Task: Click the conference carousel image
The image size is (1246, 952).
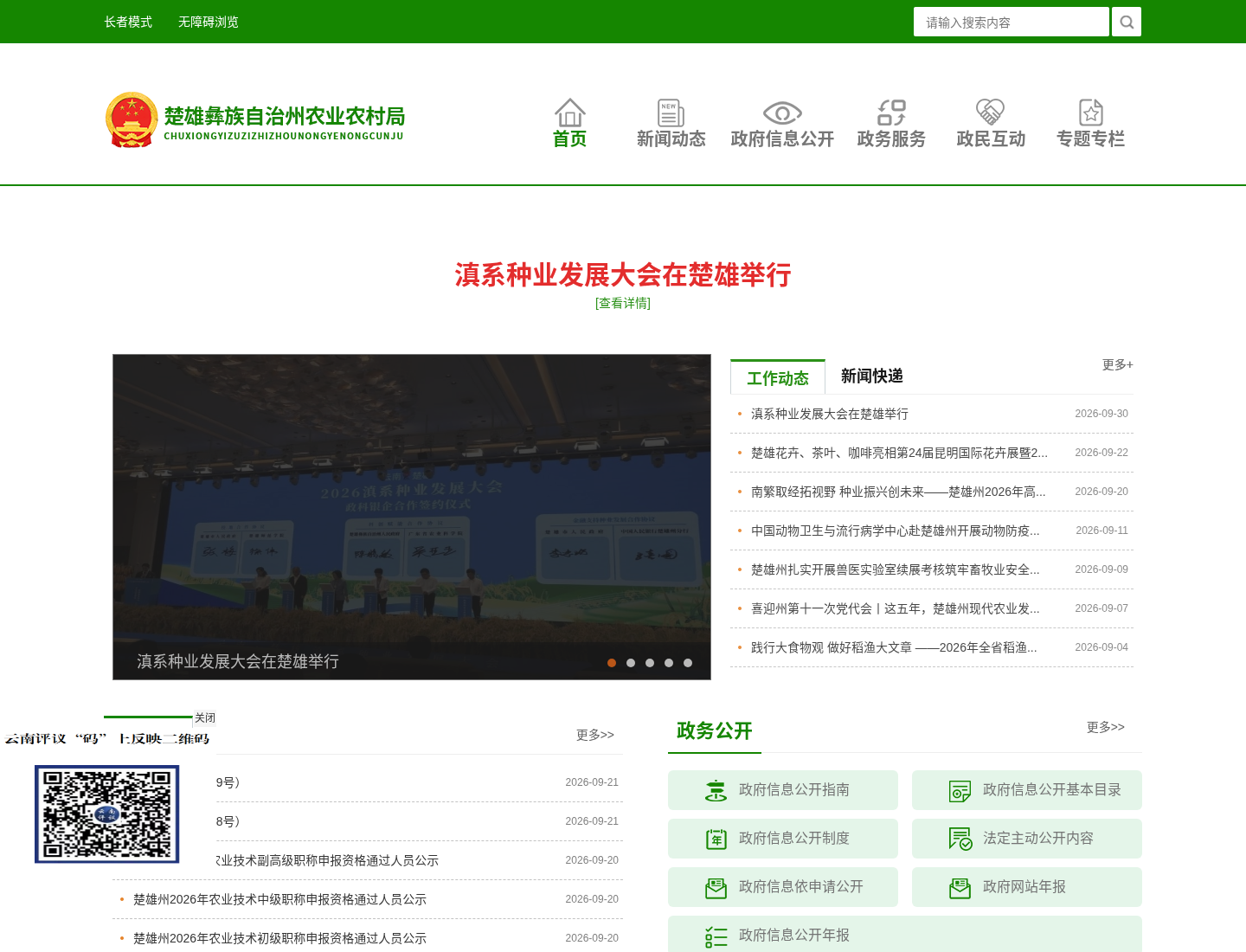Action: click(x=412, y=517)
